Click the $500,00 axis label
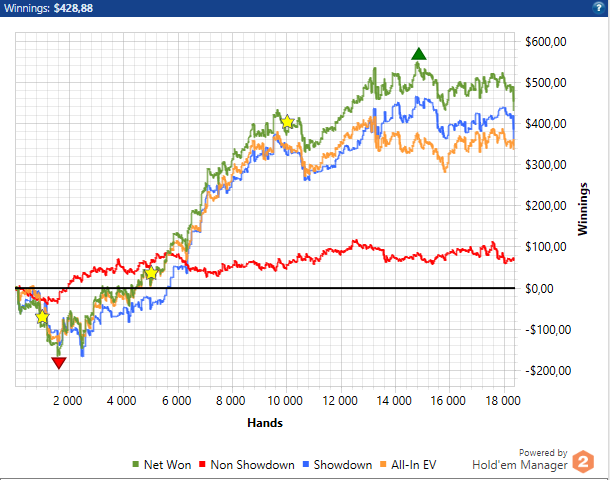Screen dimensions: 610x480 coord(545,83)
